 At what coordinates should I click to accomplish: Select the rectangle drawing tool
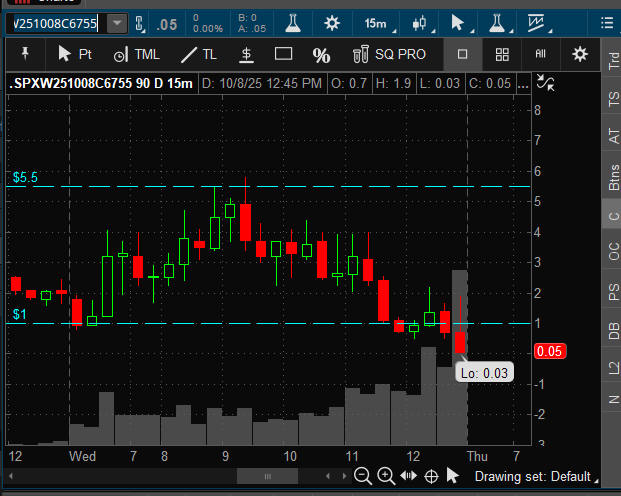tap(284, 54)
